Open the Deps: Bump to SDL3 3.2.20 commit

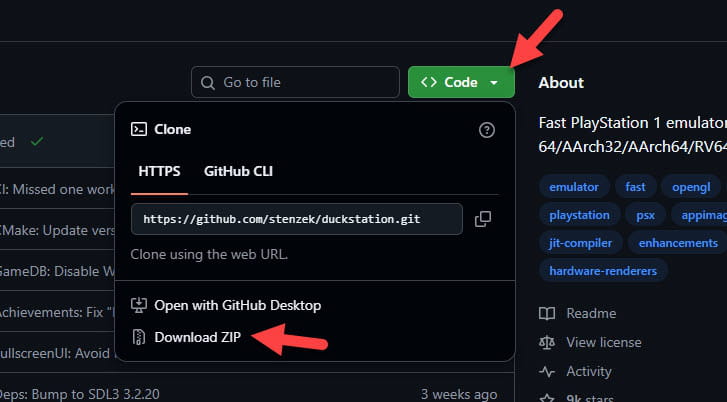click(x=80, y=394)
